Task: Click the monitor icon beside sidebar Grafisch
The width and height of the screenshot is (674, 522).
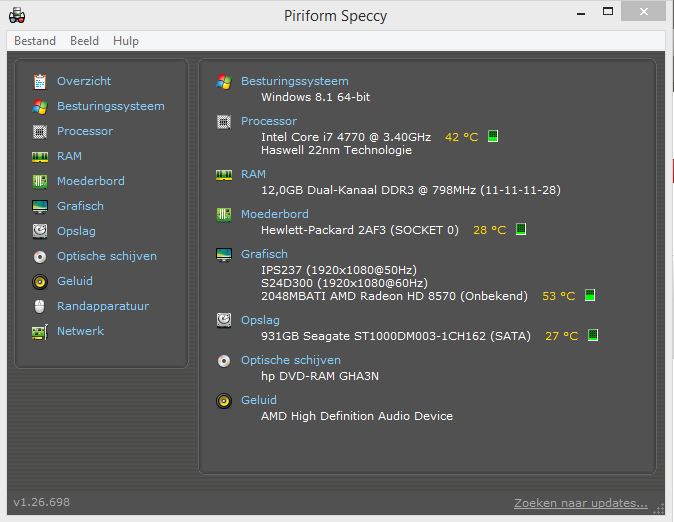Action: click(40, 206)
